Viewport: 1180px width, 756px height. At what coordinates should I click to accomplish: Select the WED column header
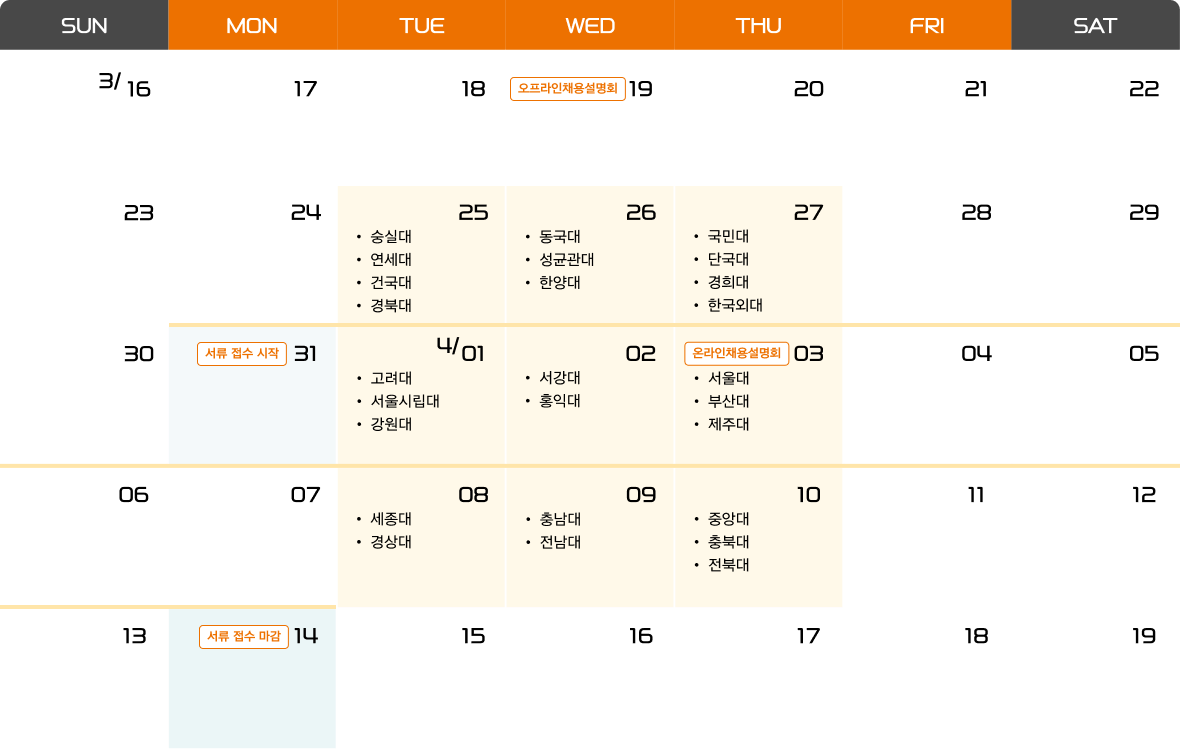point(590,26)
